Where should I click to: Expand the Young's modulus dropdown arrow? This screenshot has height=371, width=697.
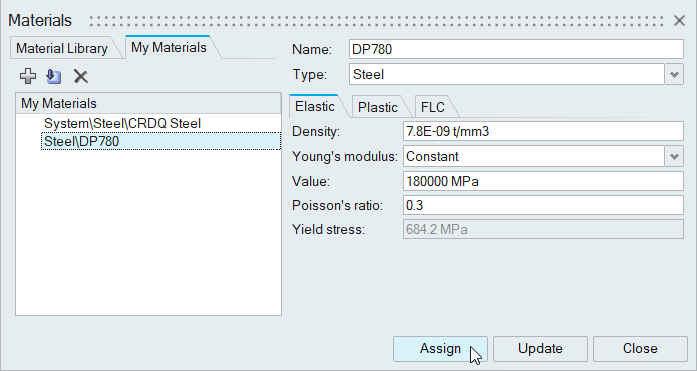674,156
